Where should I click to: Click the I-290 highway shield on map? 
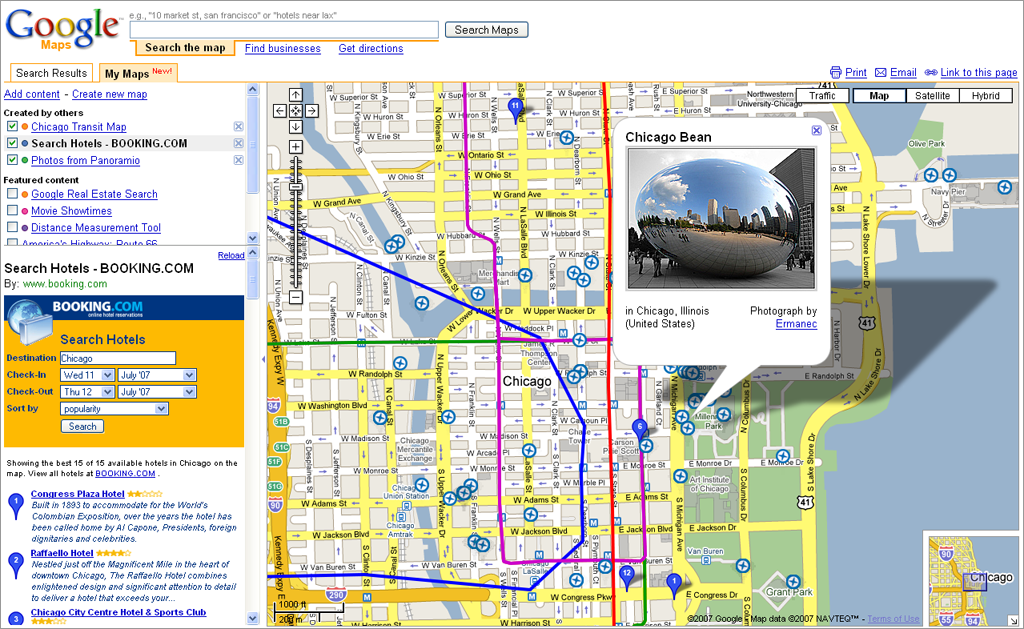tap(336, 596)
